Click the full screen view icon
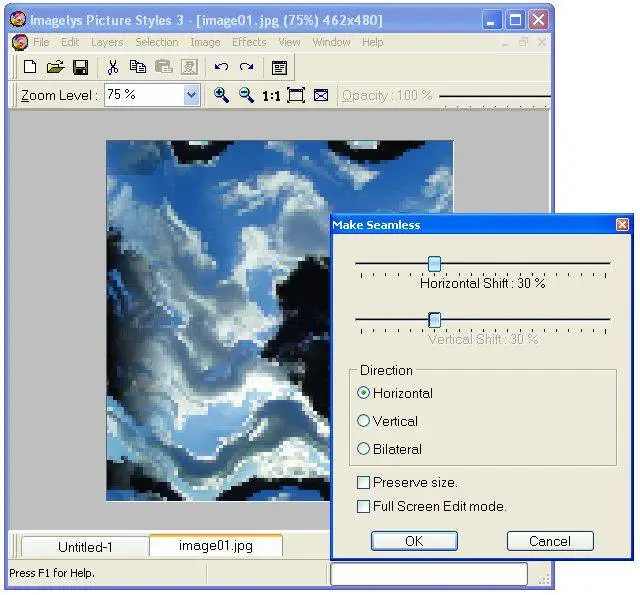The height and width of the screenshot is (595, 640). click(x=321, y=95)
